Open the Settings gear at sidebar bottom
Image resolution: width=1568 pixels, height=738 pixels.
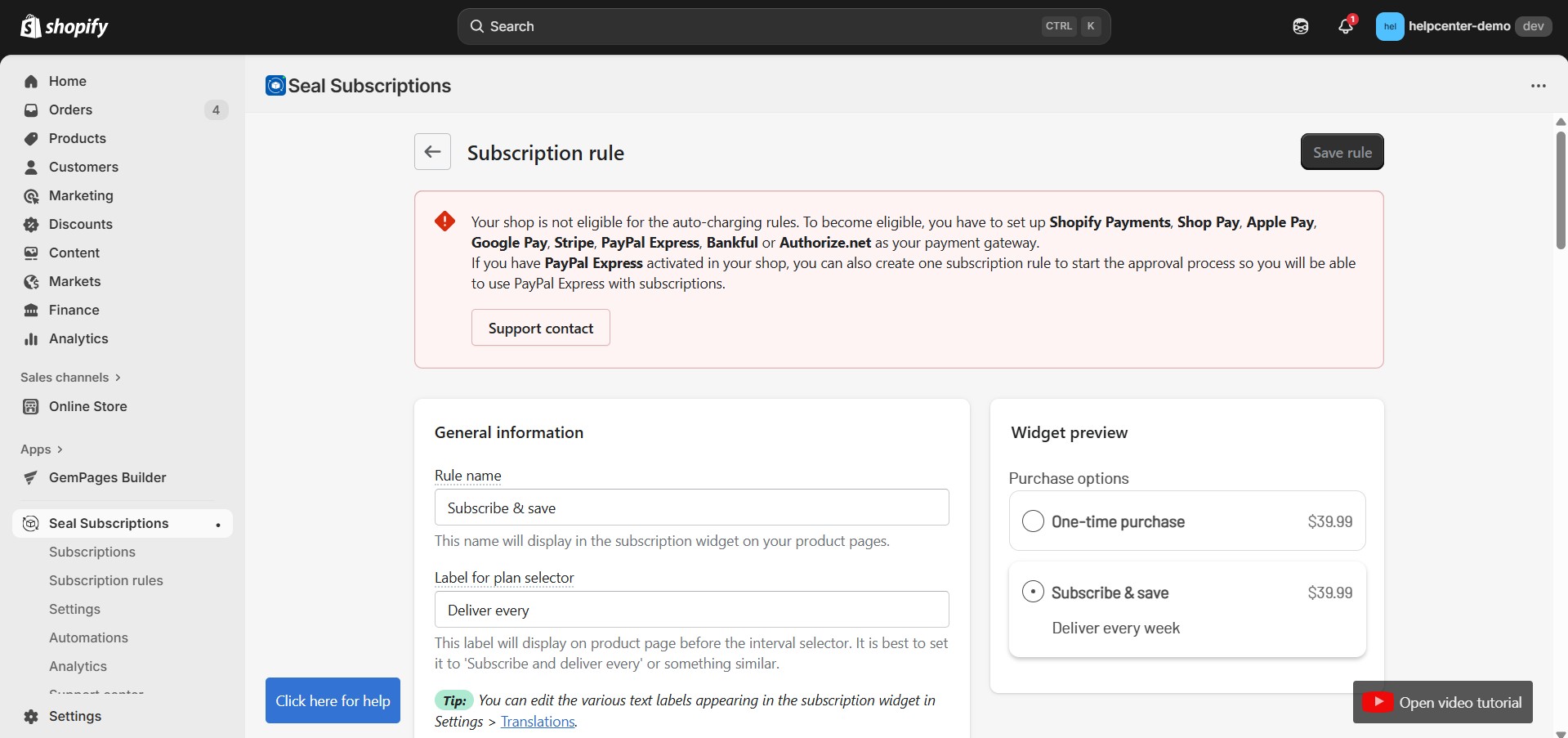pos(30,716)
